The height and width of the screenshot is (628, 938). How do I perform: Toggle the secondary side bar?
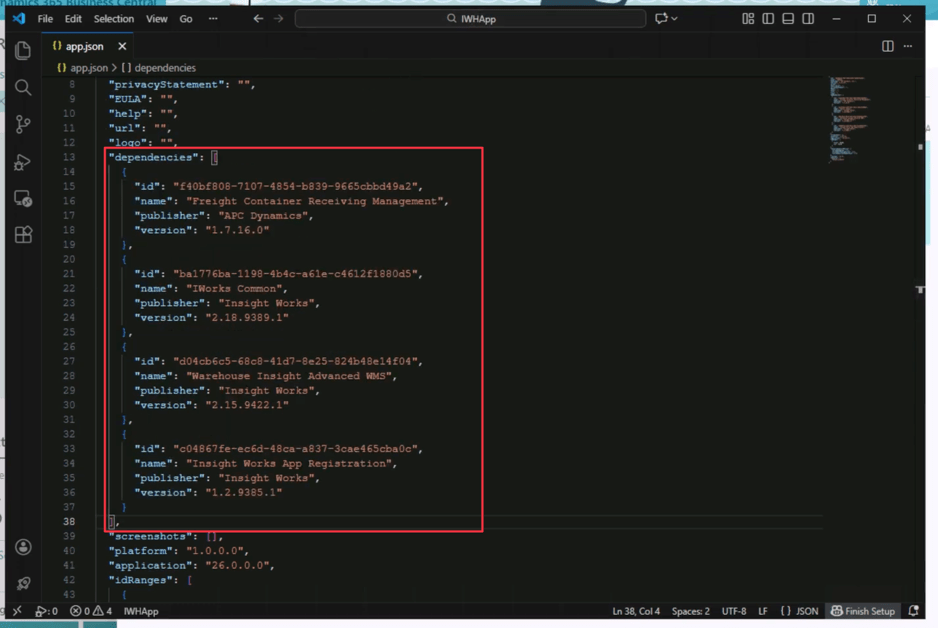click(x=808, y=19)
